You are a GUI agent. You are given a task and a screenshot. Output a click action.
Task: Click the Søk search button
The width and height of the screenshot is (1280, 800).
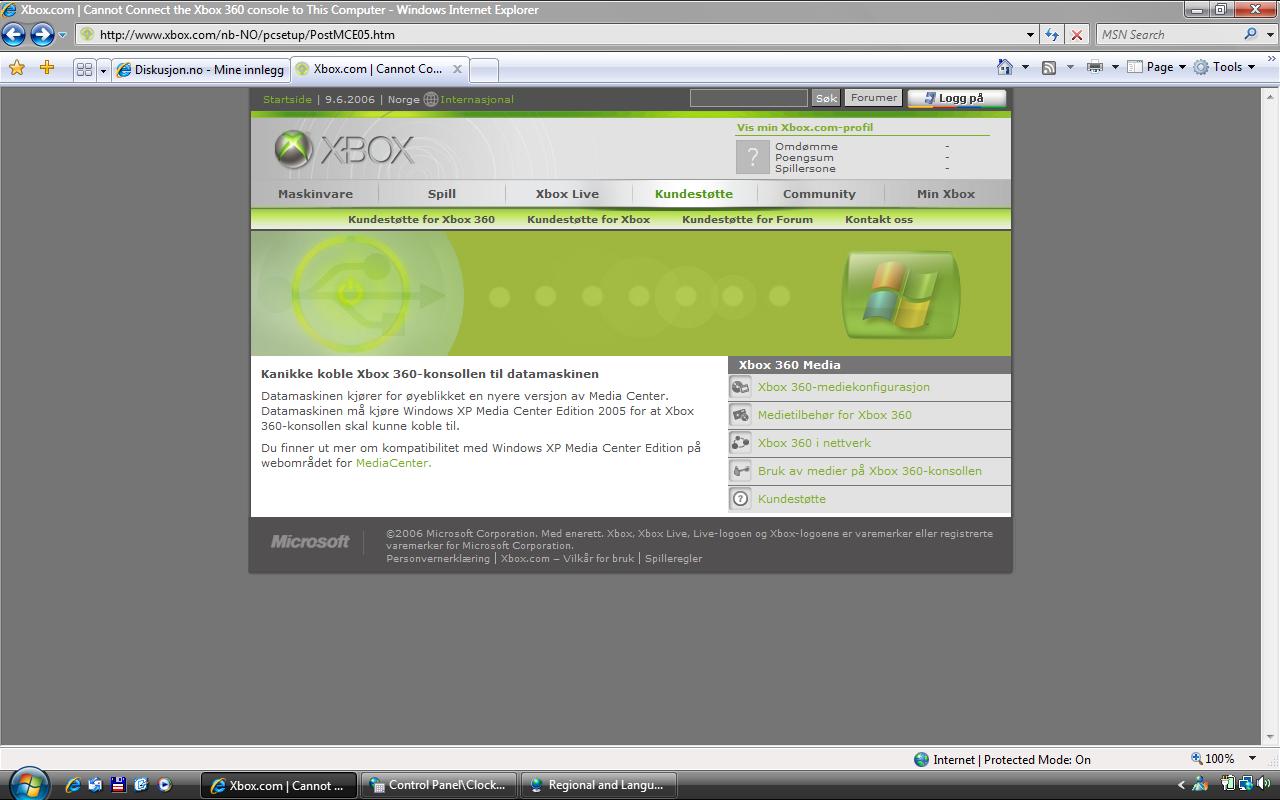826,98
